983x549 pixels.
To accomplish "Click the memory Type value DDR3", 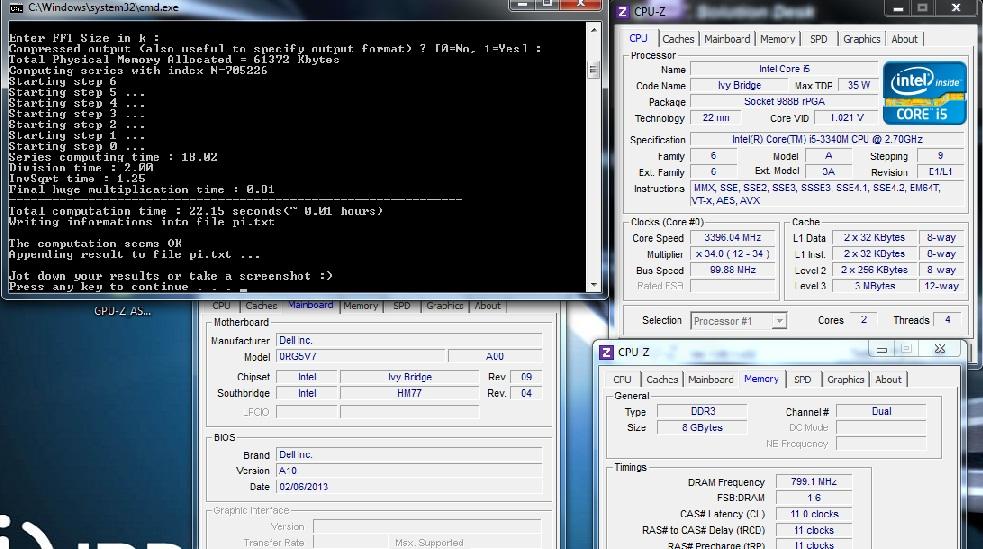I will (702, 412).
